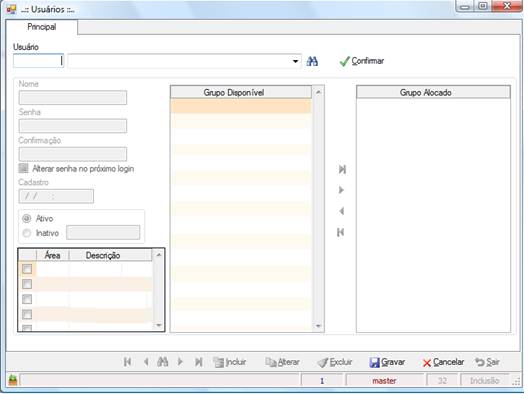Click the Alterar button
The image size is (524, 394).
click(x=282, y=362)
